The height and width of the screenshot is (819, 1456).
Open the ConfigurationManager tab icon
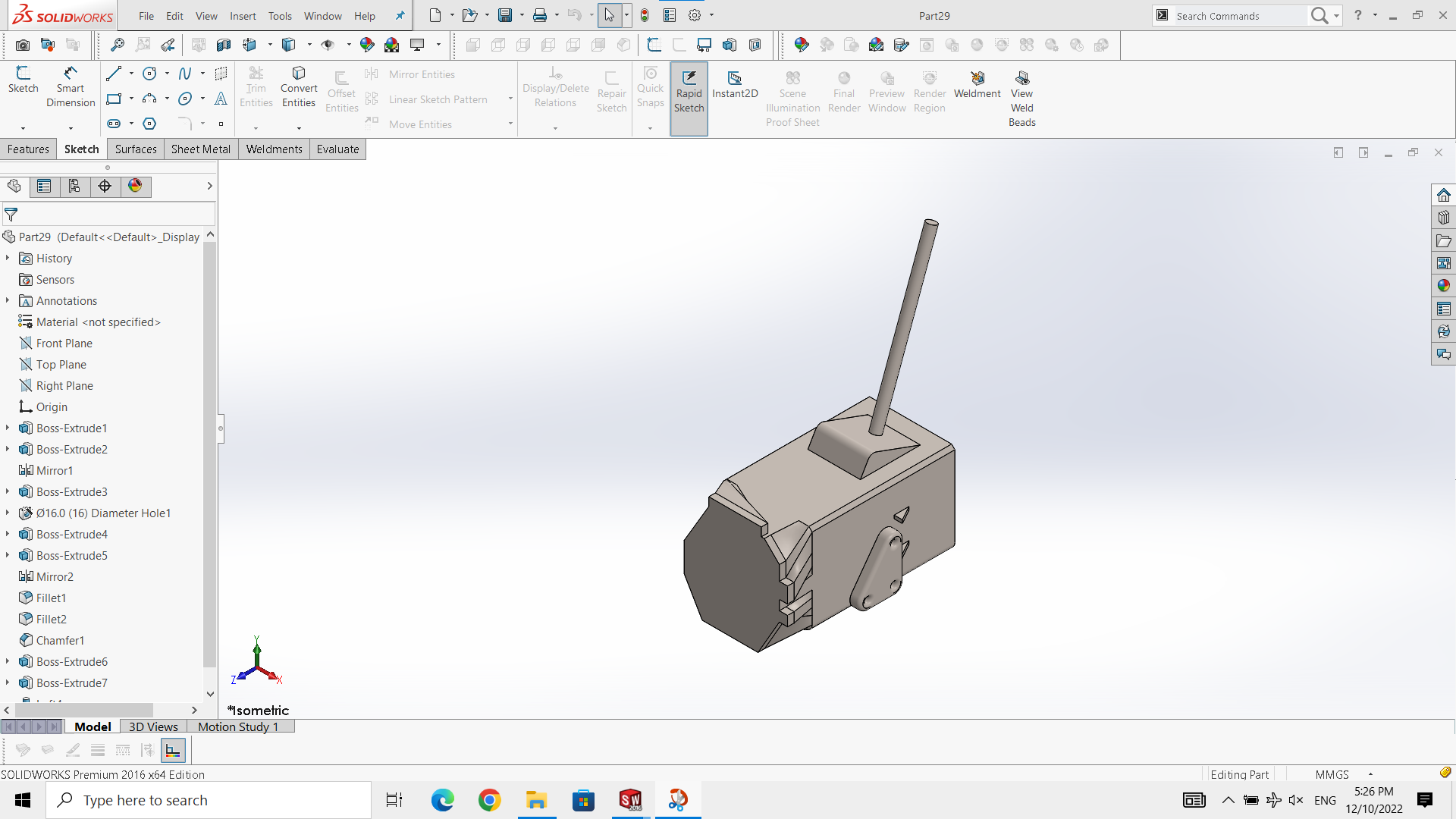[x=74, y=186]
